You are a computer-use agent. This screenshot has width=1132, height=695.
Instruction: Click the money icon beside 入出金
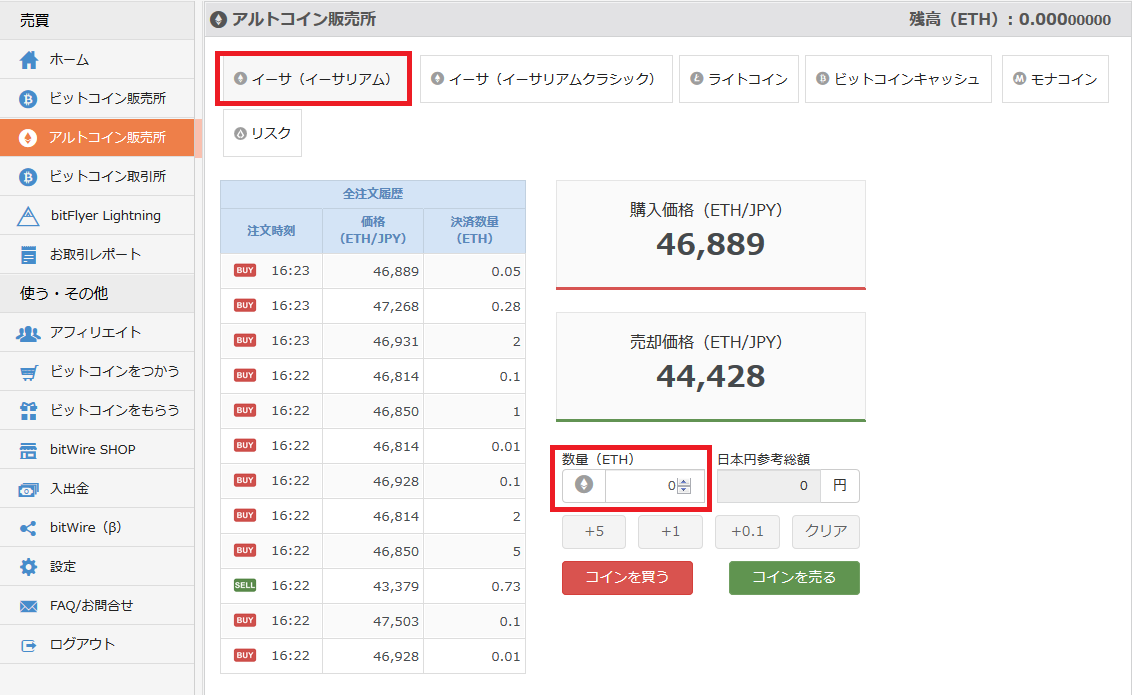28,489
